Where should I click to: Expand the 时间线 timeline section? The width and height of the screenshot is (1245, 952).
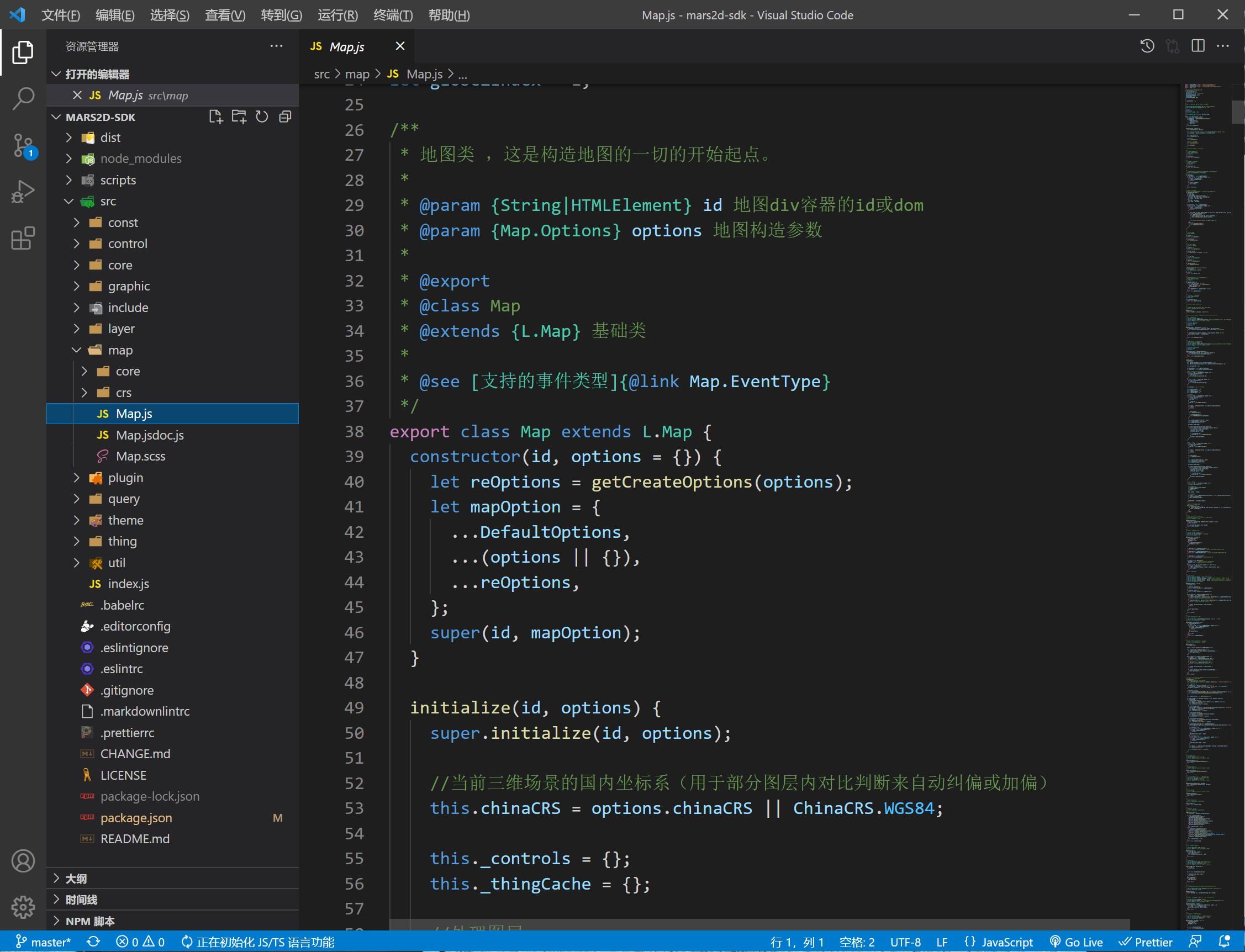[x=173, y=900]
